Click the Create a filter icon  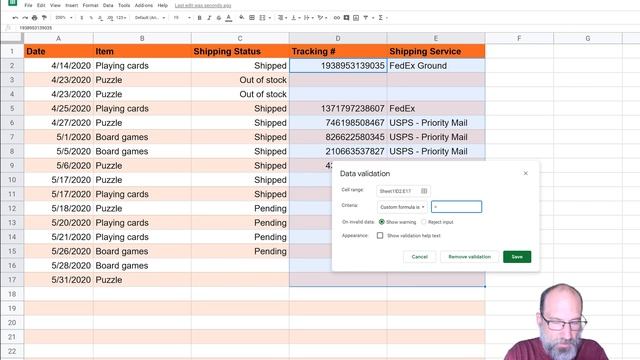click(x=366, y=18)
